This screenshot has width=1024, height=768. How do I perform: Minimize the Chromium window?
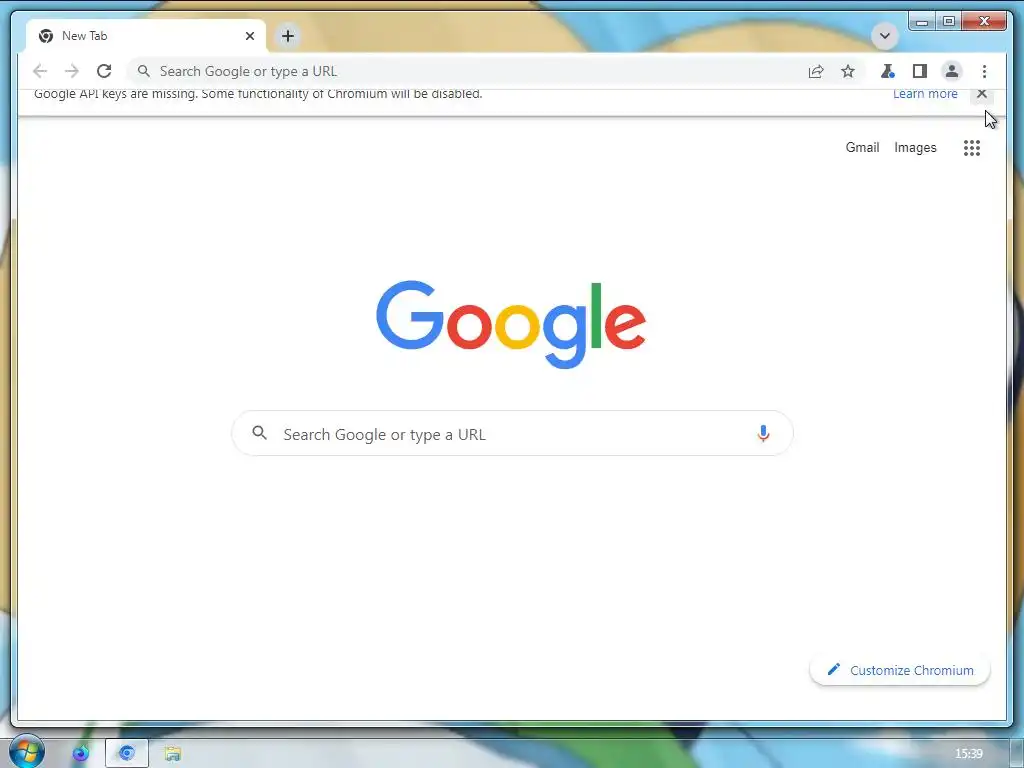pos(922,22)
